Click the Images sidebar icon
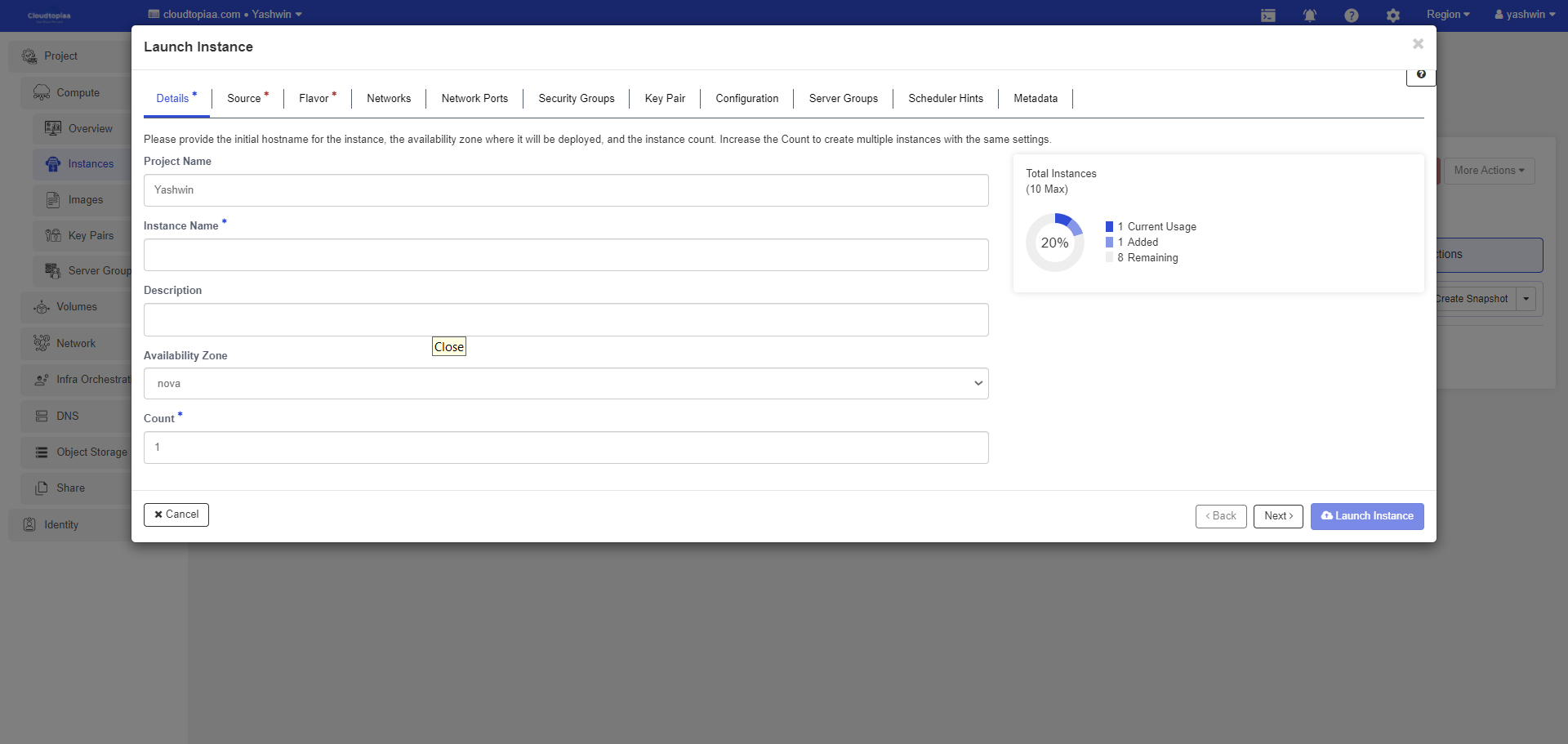The image size is (1568, 744). 53,200
